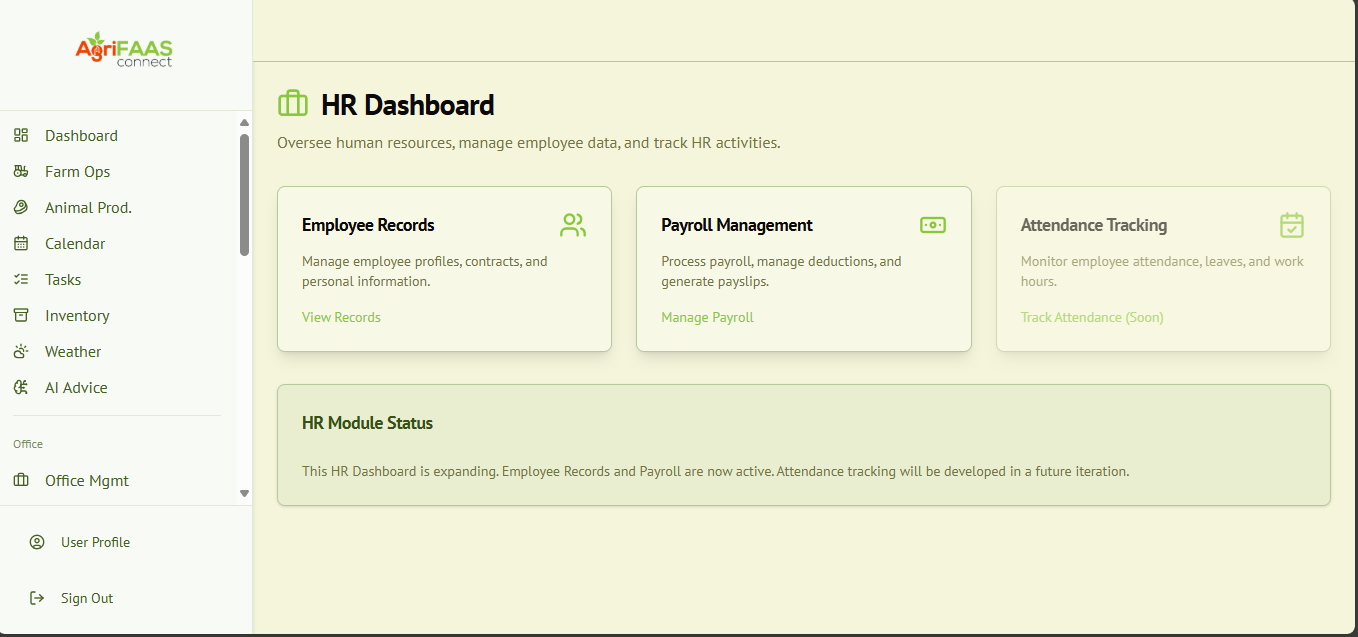The height and width of the screenshot is (637, 1358).
Task: Select the Office Mgmt briefcase icon
Action: 21,480
